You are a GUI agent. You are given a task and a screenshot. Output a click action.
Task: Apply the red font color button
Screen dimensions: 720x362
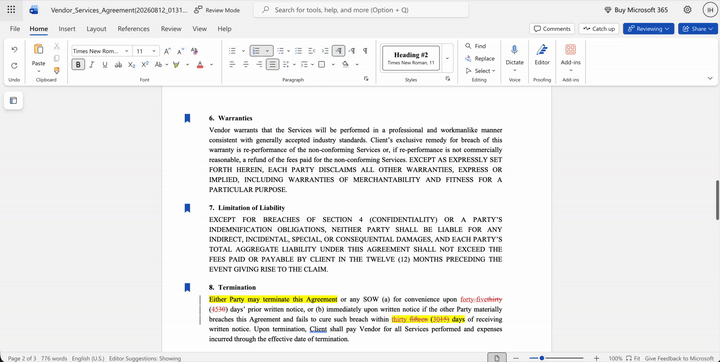[200, 65]
